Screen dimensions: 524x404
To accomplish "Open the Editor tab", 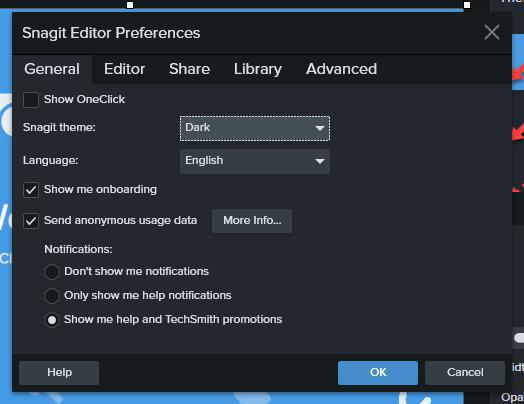I will (x=124, y=69).
